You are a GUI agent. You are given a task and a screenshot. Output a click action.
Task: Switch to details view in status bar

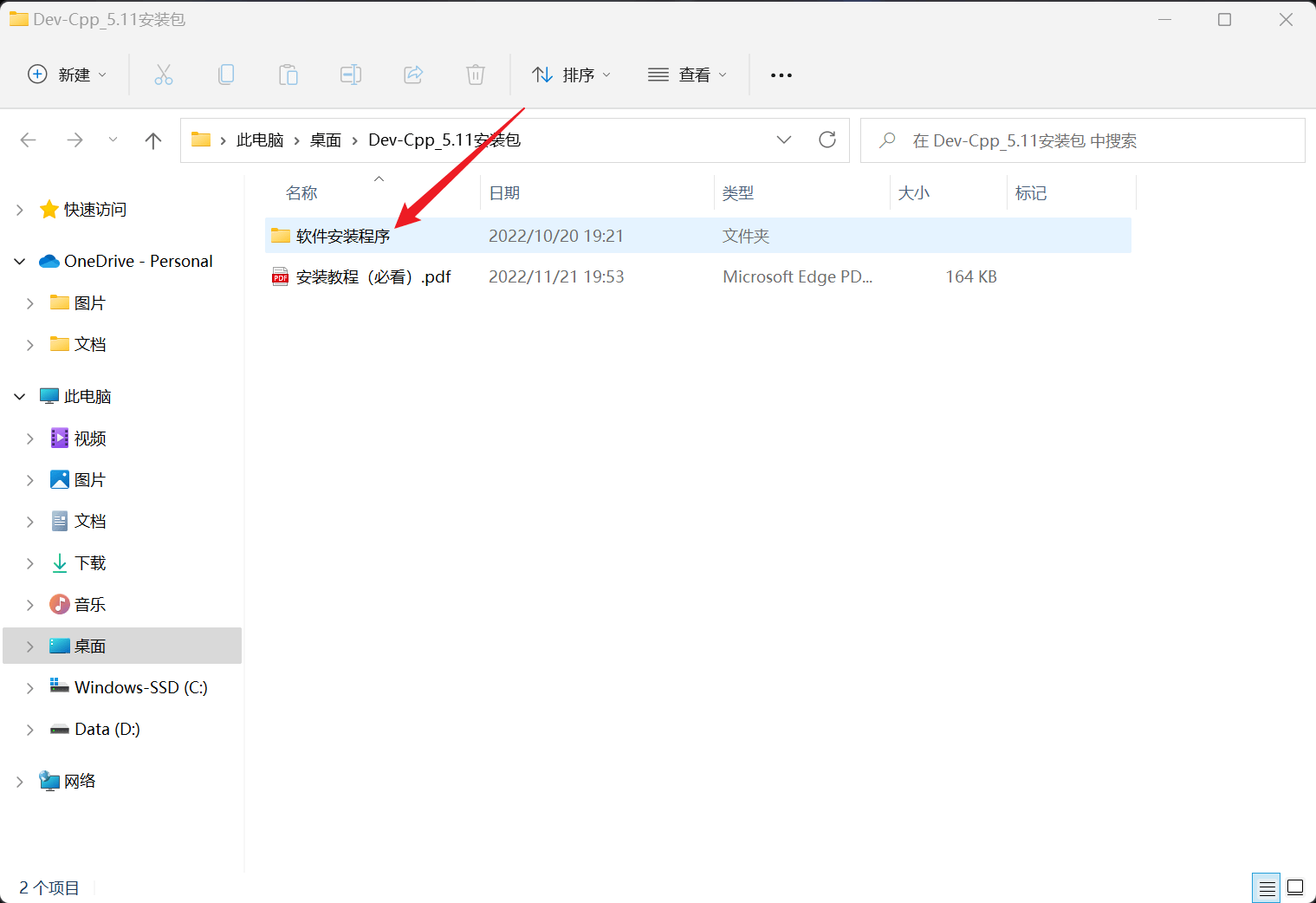click(x=1267, y=887)
